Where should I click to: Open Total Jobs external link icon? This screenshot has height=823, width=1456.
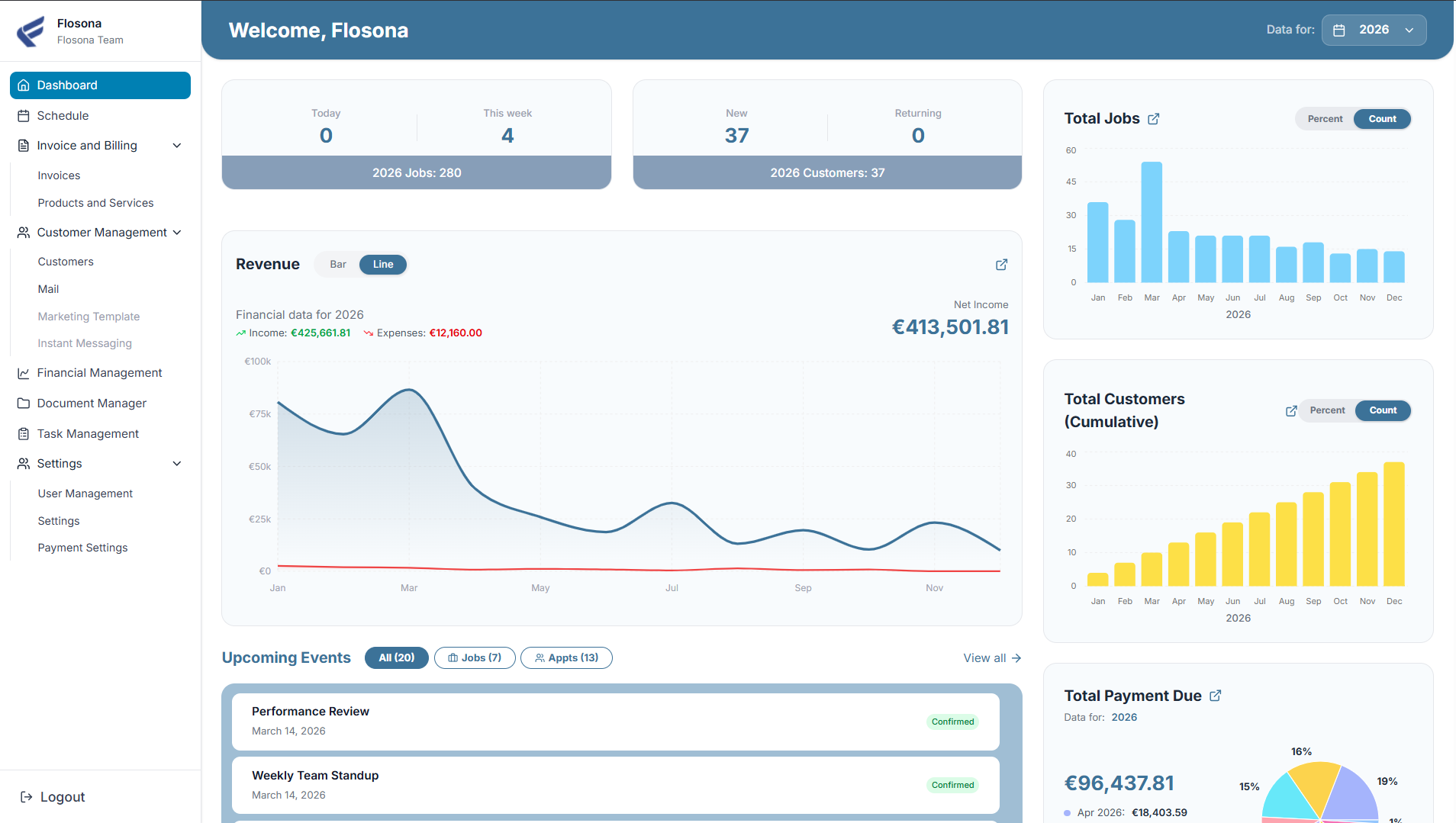tap(1154, 119)
